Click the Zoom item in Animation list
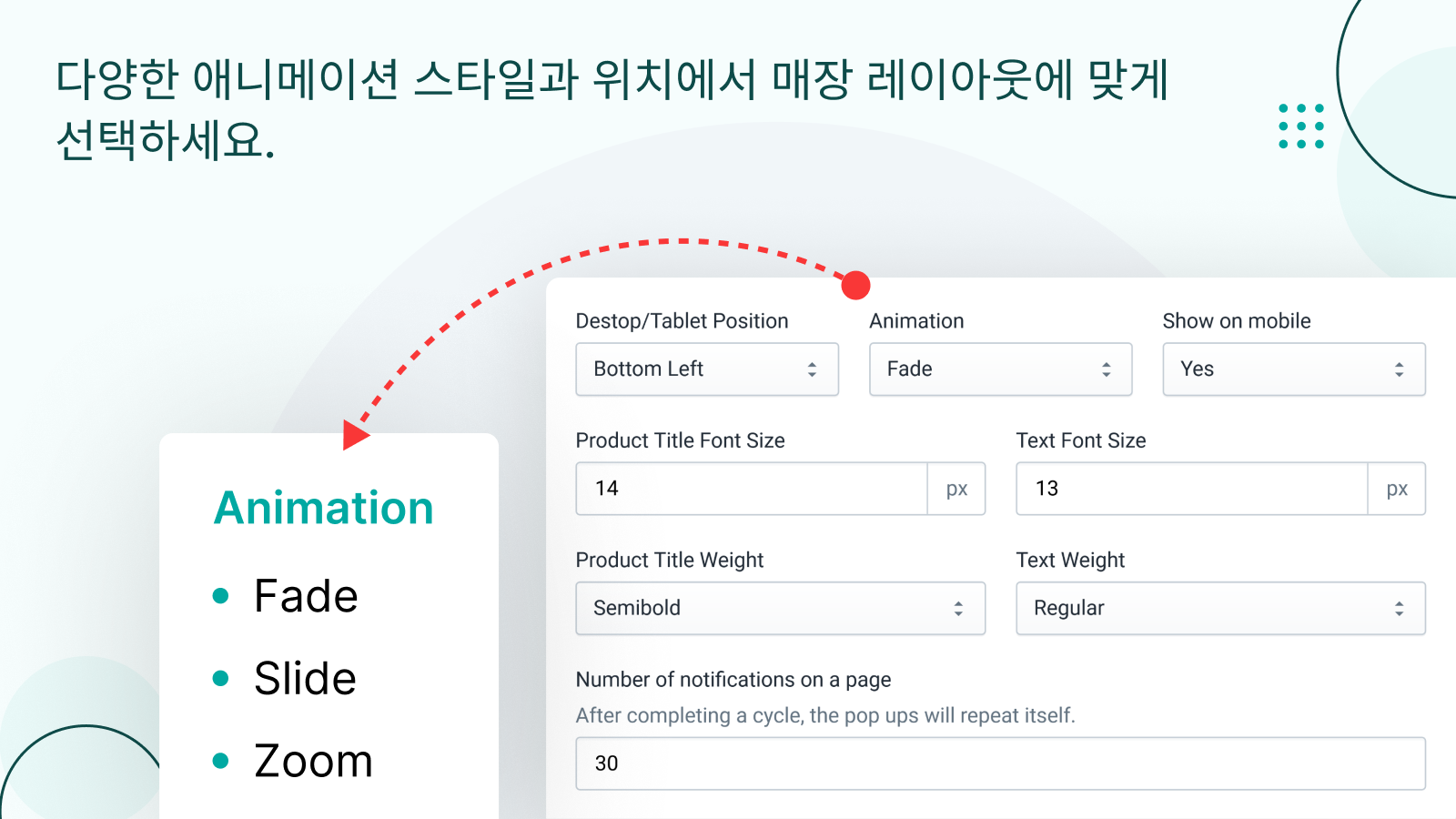Viewport: 1456px width, 819px height. [x=313, y=762]
